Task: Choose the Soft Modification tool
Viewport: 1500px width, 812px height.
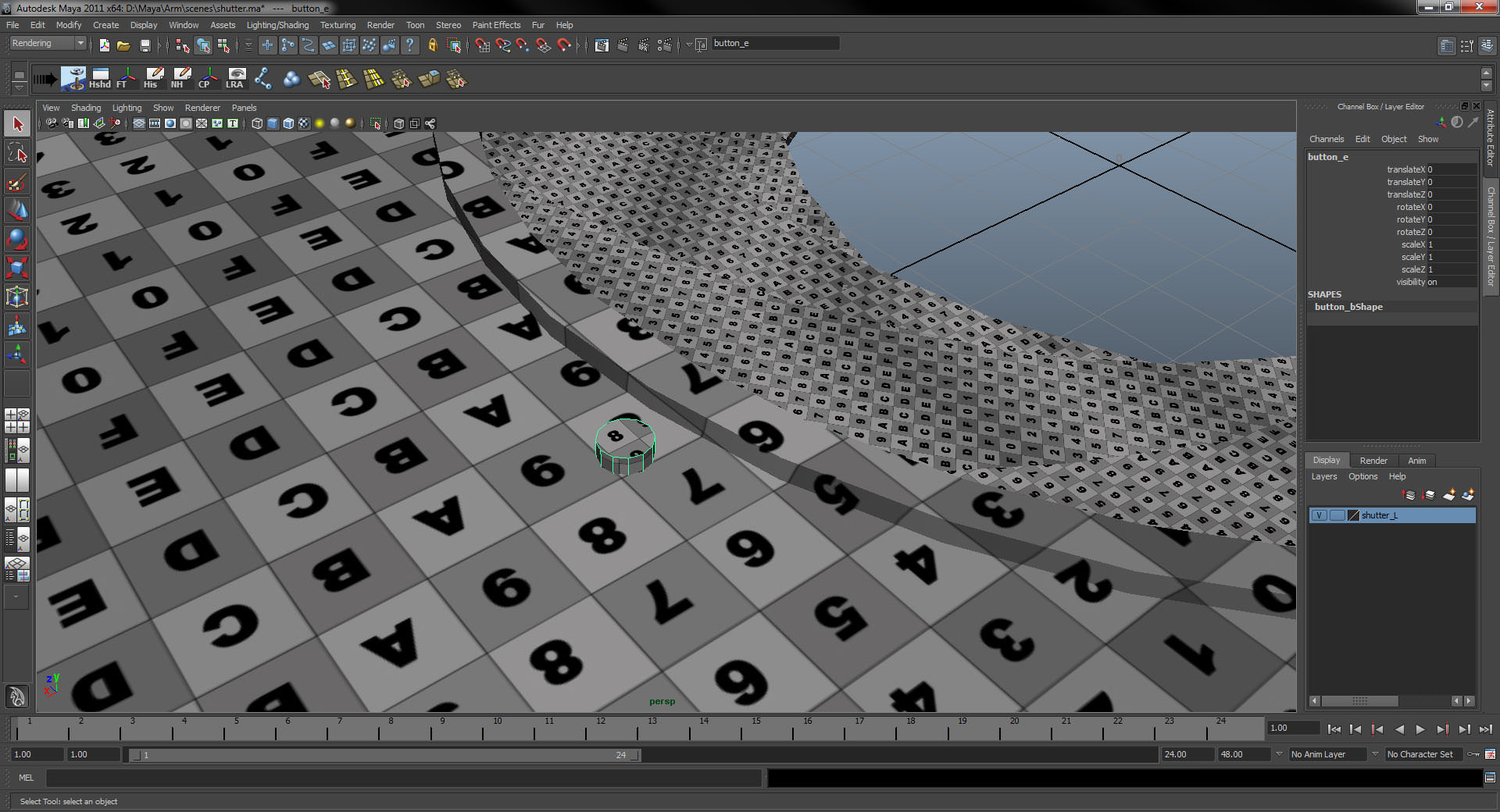Action: click(17, 326)
